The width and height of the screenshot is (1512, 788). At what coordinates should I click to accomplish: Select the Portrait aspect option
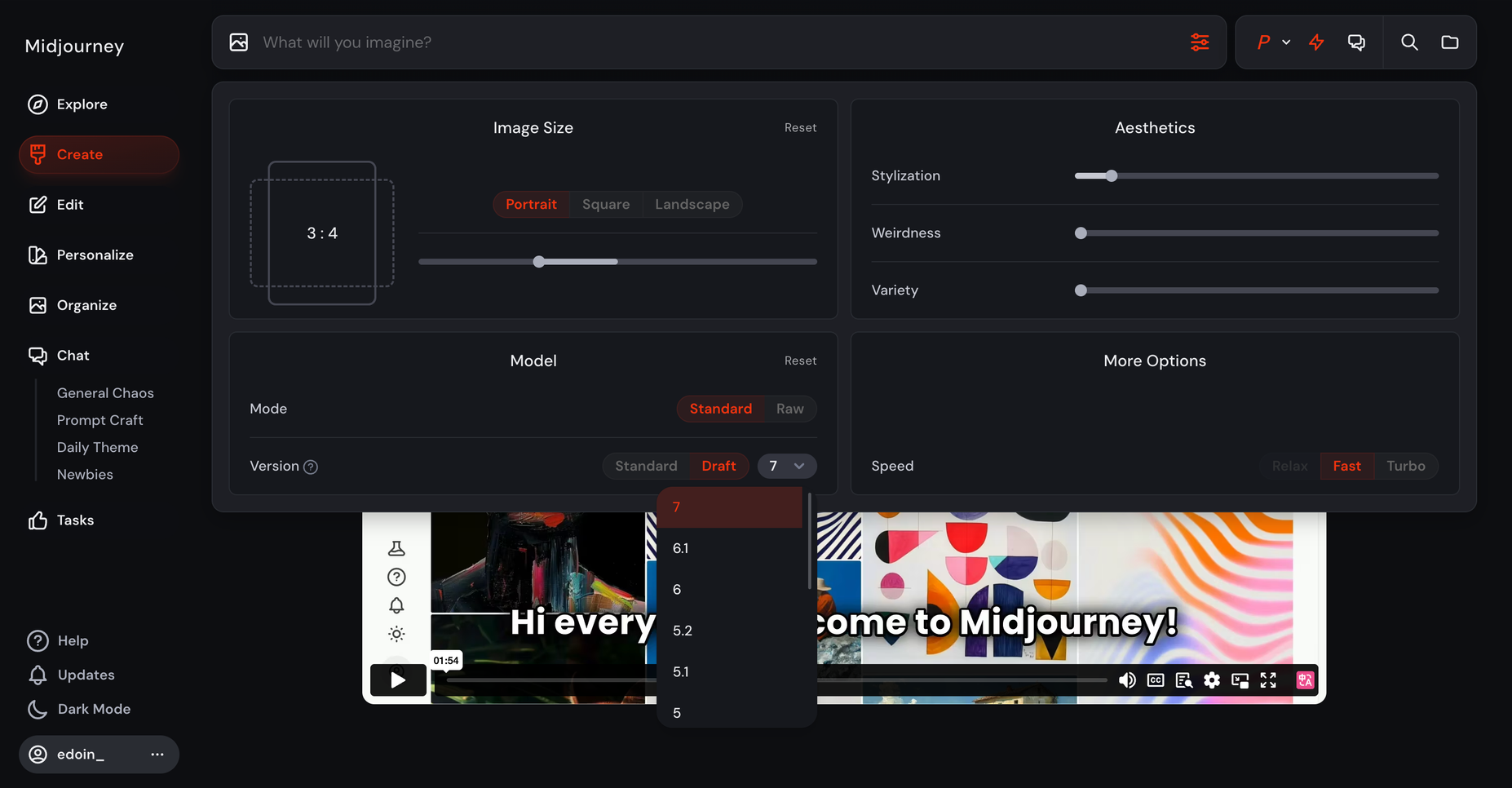click(531, 205)
